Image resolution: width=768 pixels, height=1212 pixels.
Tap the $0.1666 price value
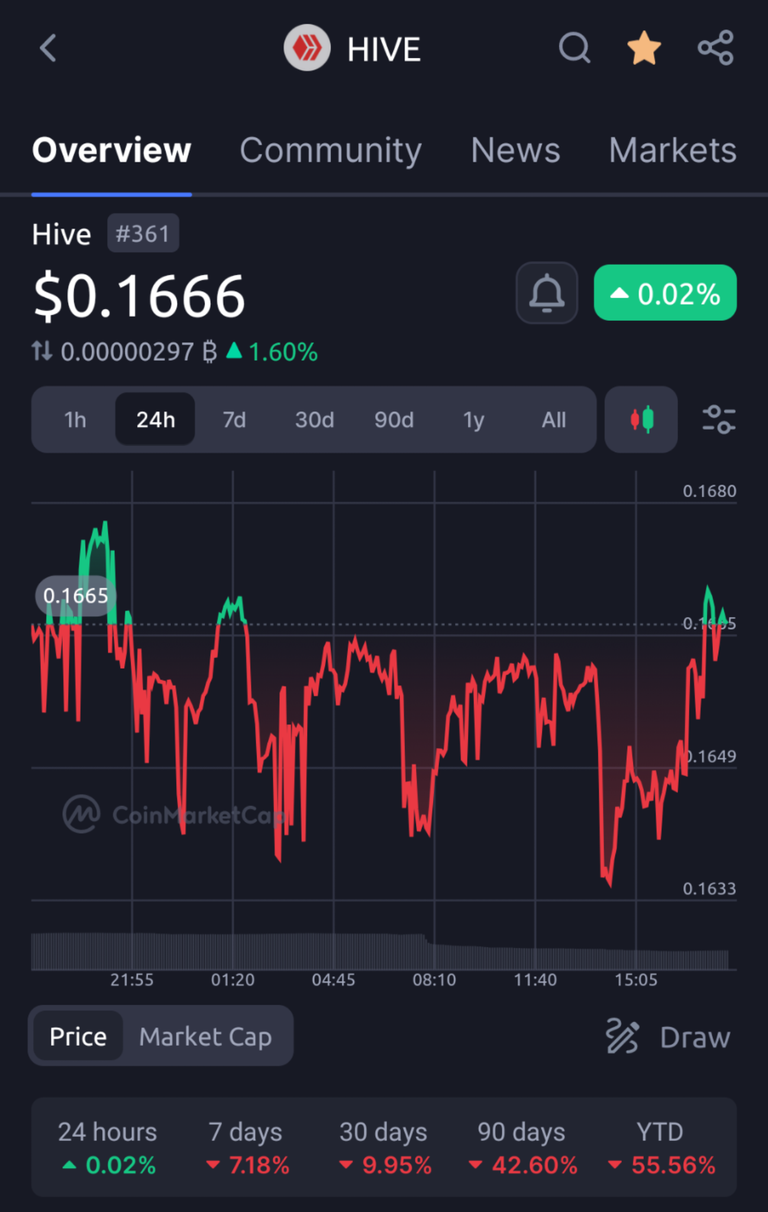[x=139, y=296]
